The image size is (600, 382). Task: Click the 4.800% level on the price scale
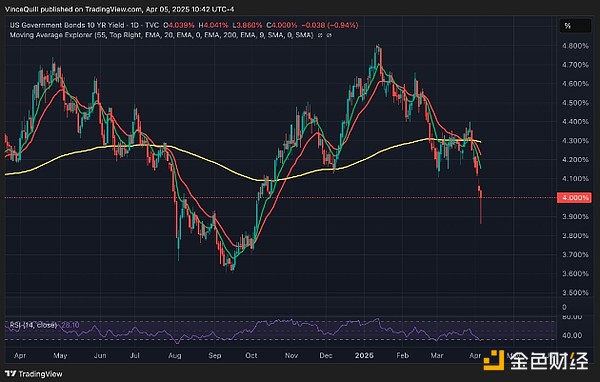coord(575,46)
